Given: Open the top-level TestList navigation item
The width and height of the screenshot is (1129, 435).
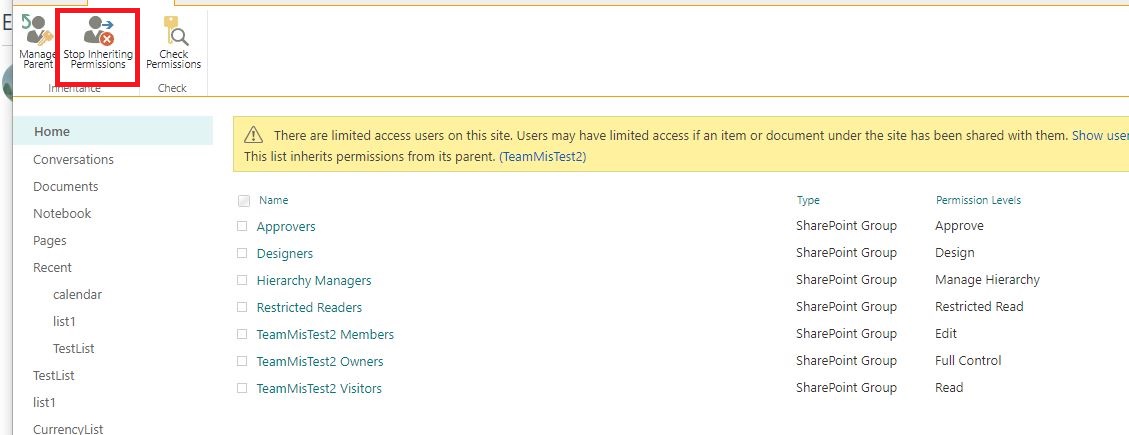Looking at the screenshot, I should 53,375.
